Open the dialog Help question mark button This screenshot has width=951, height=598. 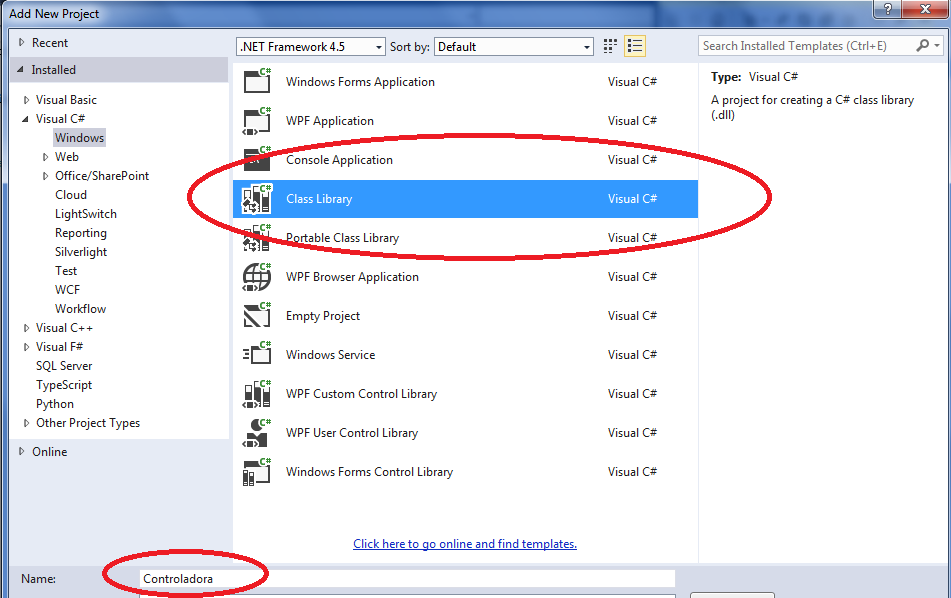pos(888,9)
